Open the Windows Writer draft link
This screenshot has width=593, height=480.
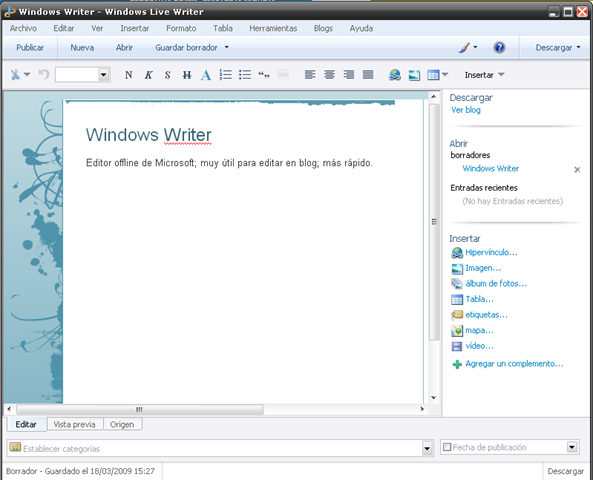click(x=491, y=169)
